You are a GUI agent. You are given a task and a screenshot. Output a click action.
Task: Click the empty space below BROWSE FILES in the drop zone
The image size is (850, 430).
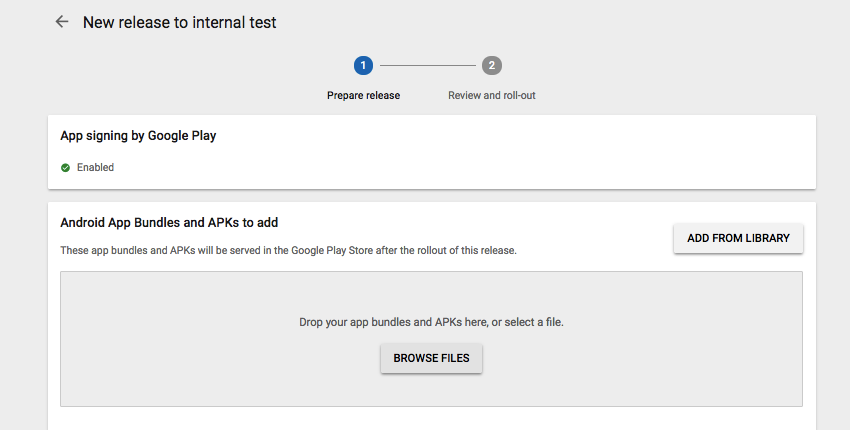pos(431,390)
